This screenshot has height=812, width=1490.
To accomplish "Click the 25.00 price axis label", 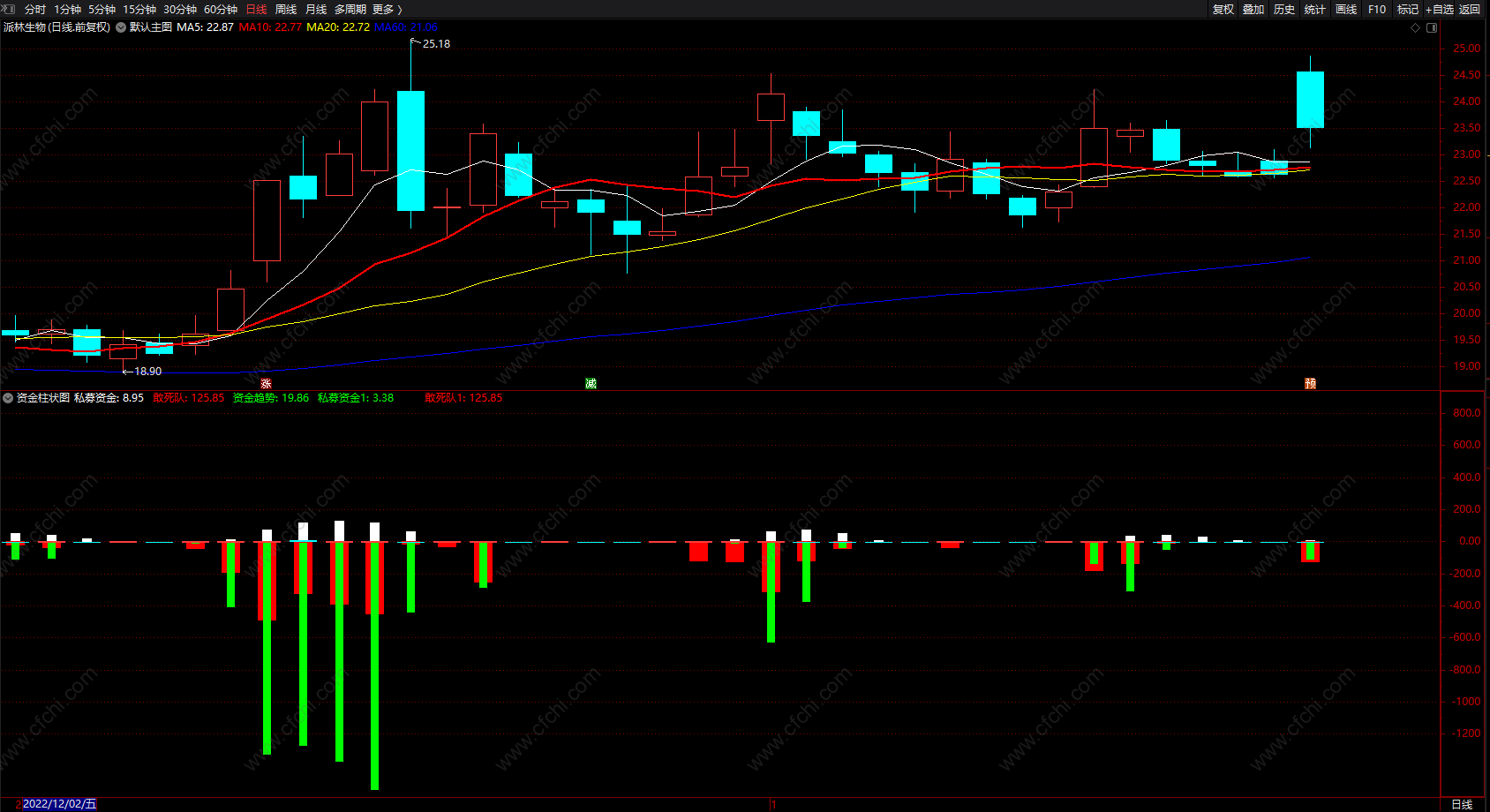I will click(1467, 49).
